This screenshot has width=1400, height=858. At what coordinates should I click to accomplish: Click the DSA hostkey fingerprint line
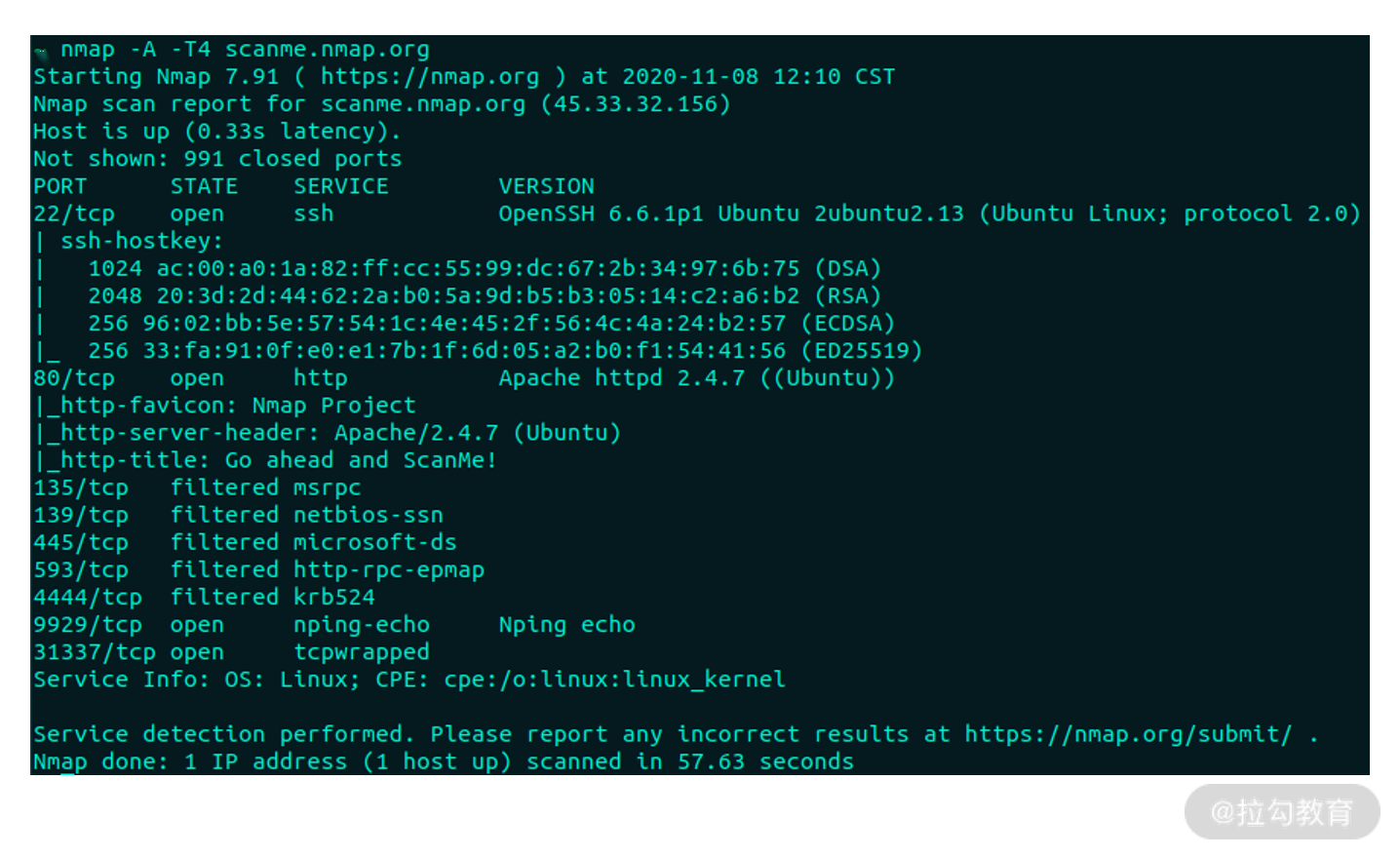[x=485, y=268]
